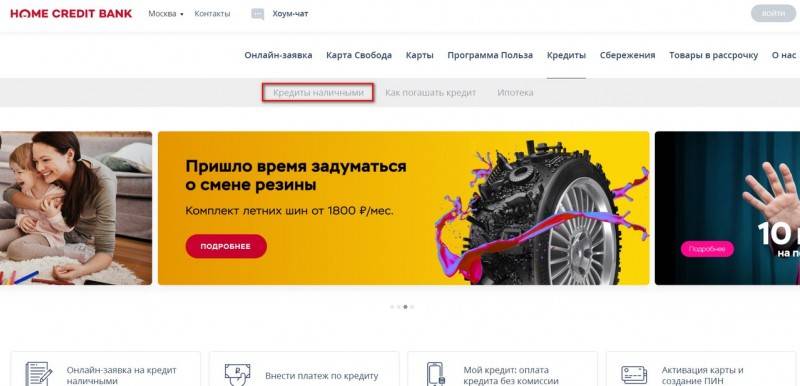Expand the Москва city dropdown
Viewport: 800px width, 386px height.
166,14
